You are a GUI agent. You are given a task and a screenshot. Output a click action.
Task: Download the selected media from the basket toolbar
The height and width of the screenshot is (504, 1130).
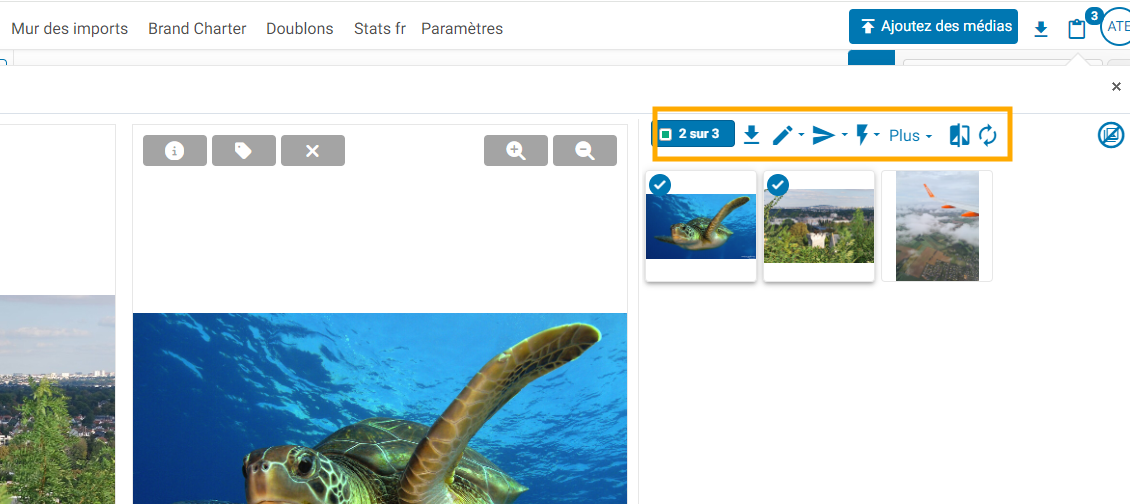coord(752,135)
